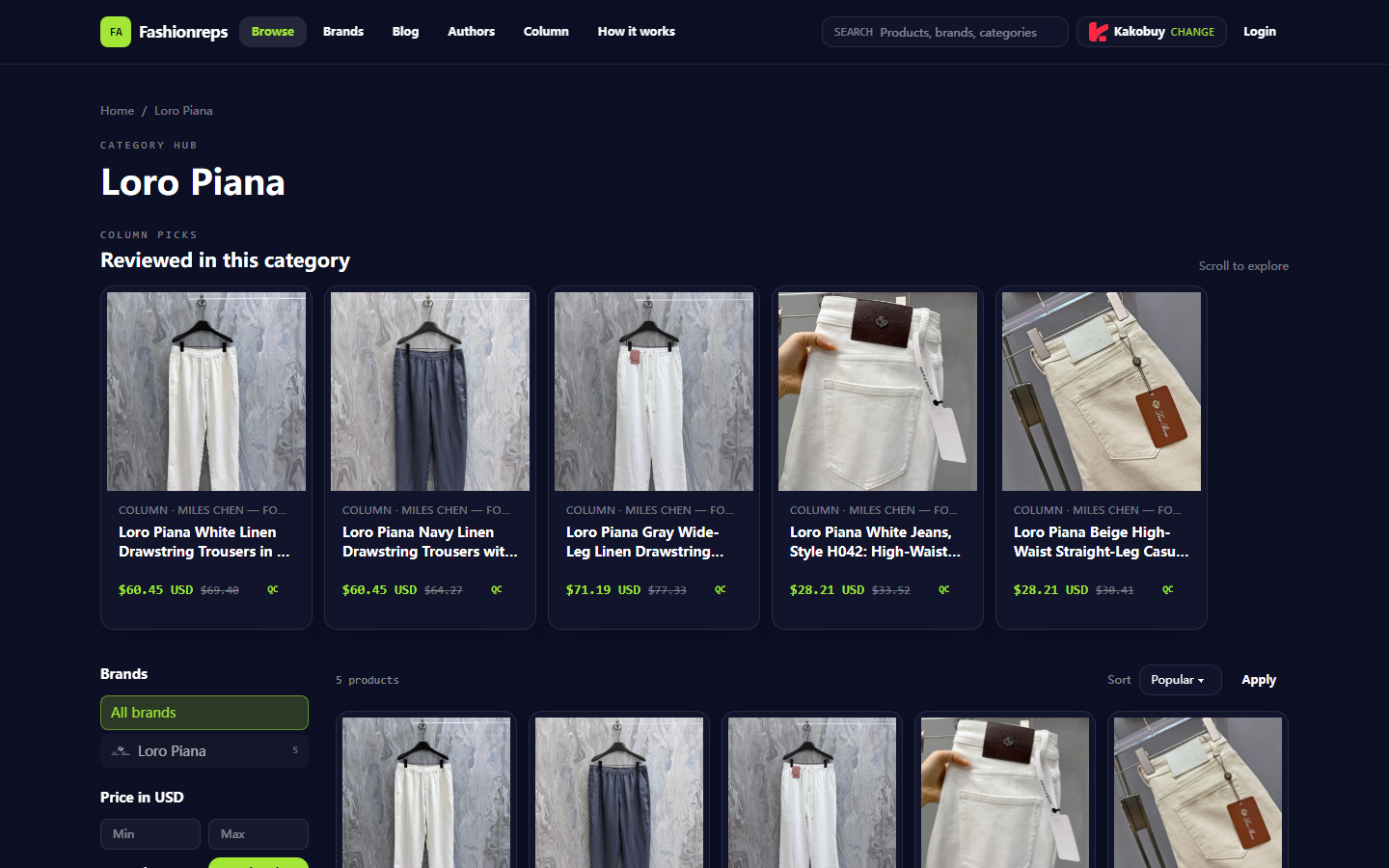Viewport: 1389px width, 868px height.
Task: Open QC badge on White Jeans H042 card
Action: 944,589
